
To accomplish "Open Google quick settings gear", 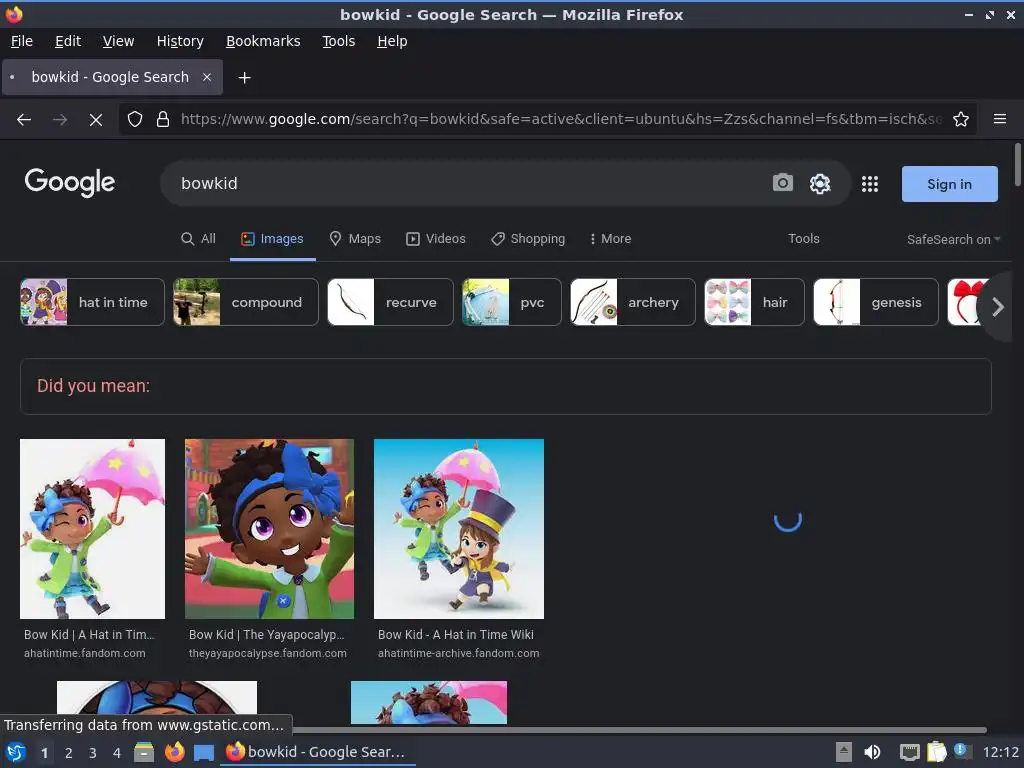I will pos(820,184).
